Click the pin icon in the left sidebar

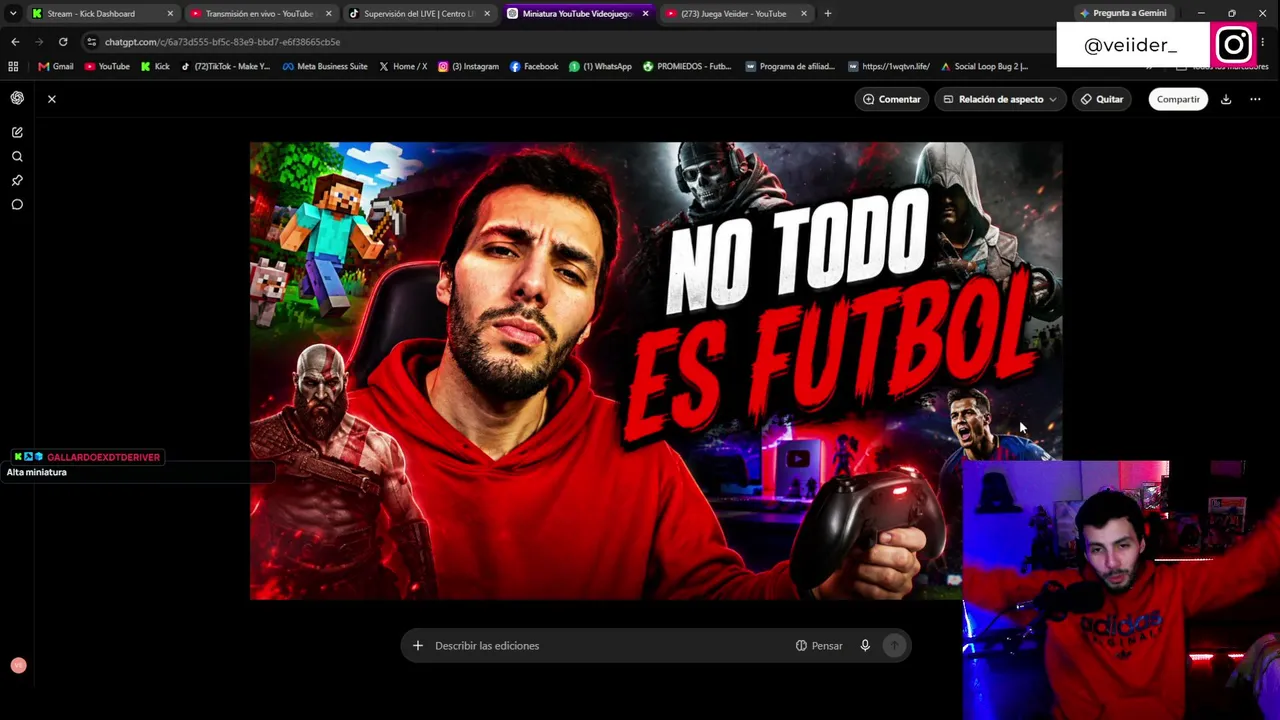click(17, 180)
